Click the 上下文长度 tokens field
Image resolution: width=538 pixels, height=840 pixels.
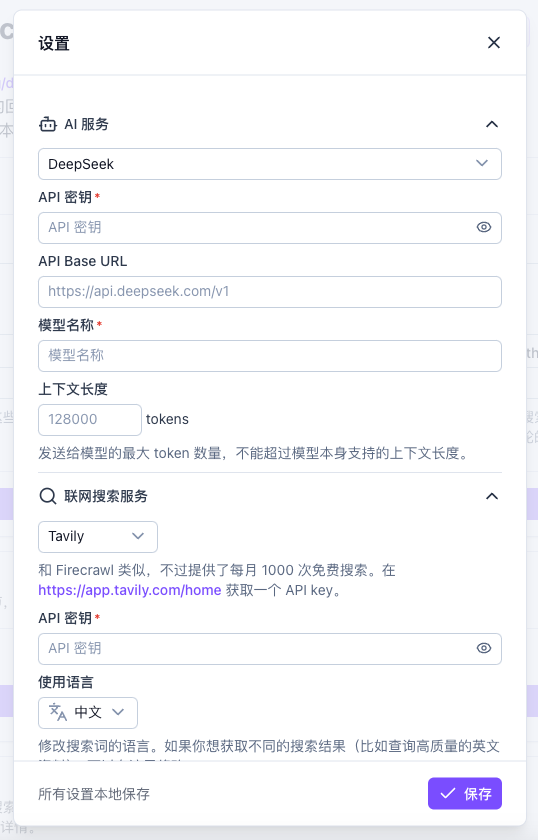pos(89,419)
